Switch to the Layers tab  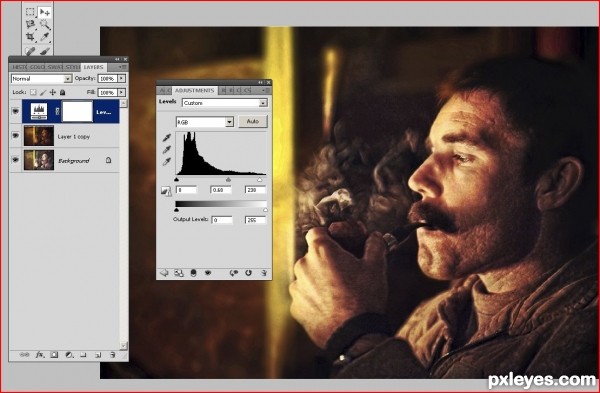tap(93, 67)
